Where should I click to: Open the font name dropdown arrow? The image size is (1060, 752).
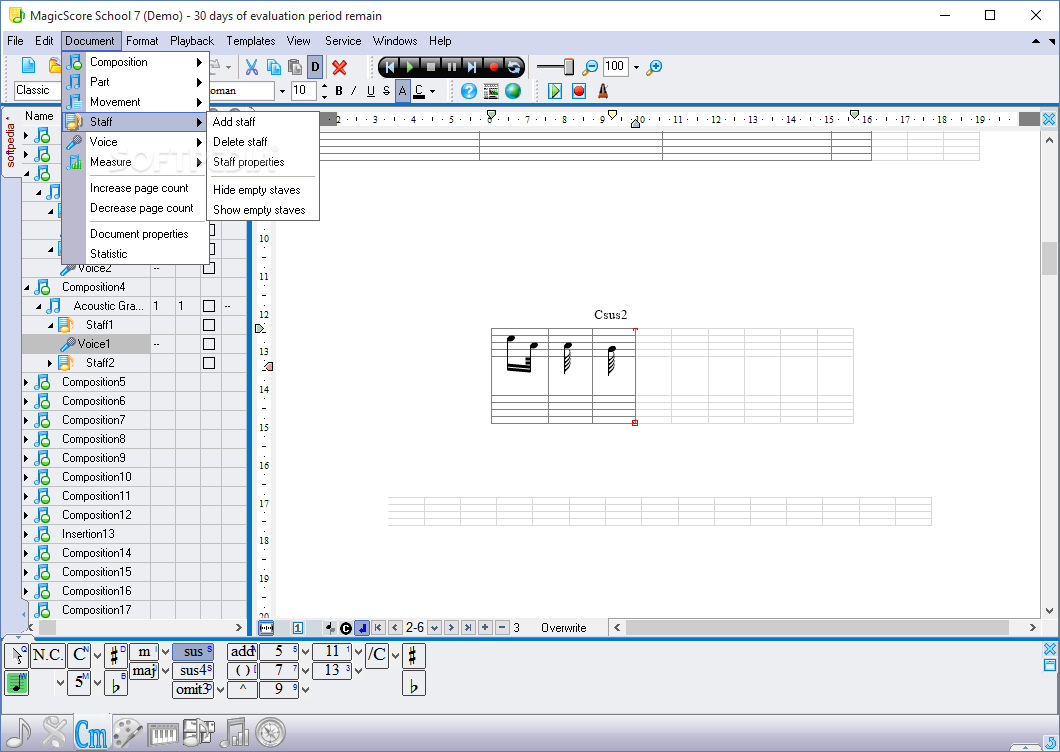[282, 91]
